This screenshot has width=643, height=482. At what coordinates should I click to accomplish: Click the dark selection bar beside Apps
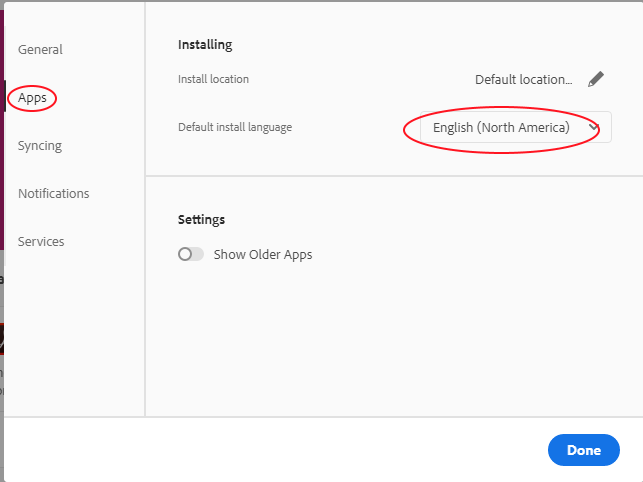5,96
